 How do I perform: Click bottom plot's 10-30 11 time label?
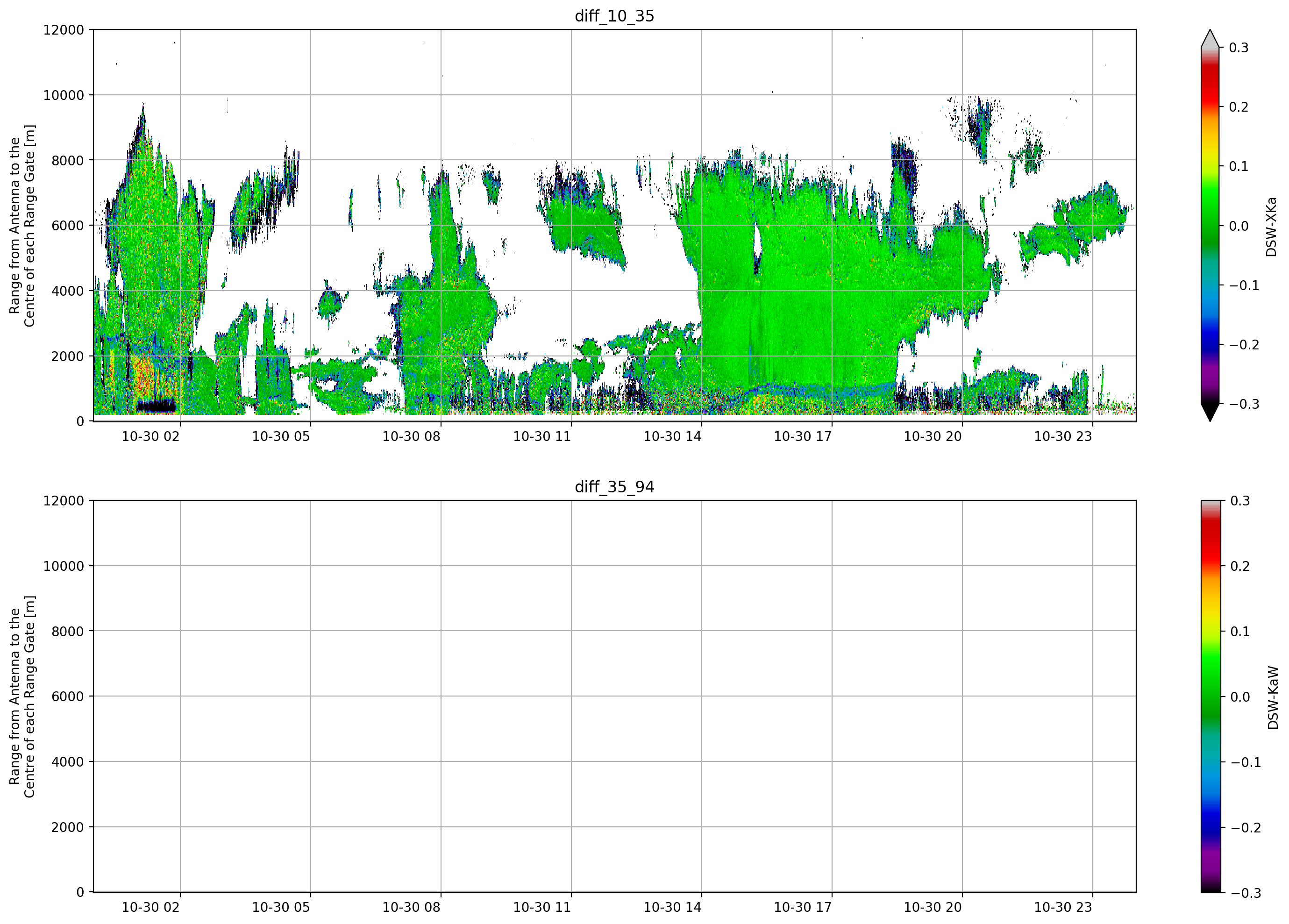(x=541, y=908)
